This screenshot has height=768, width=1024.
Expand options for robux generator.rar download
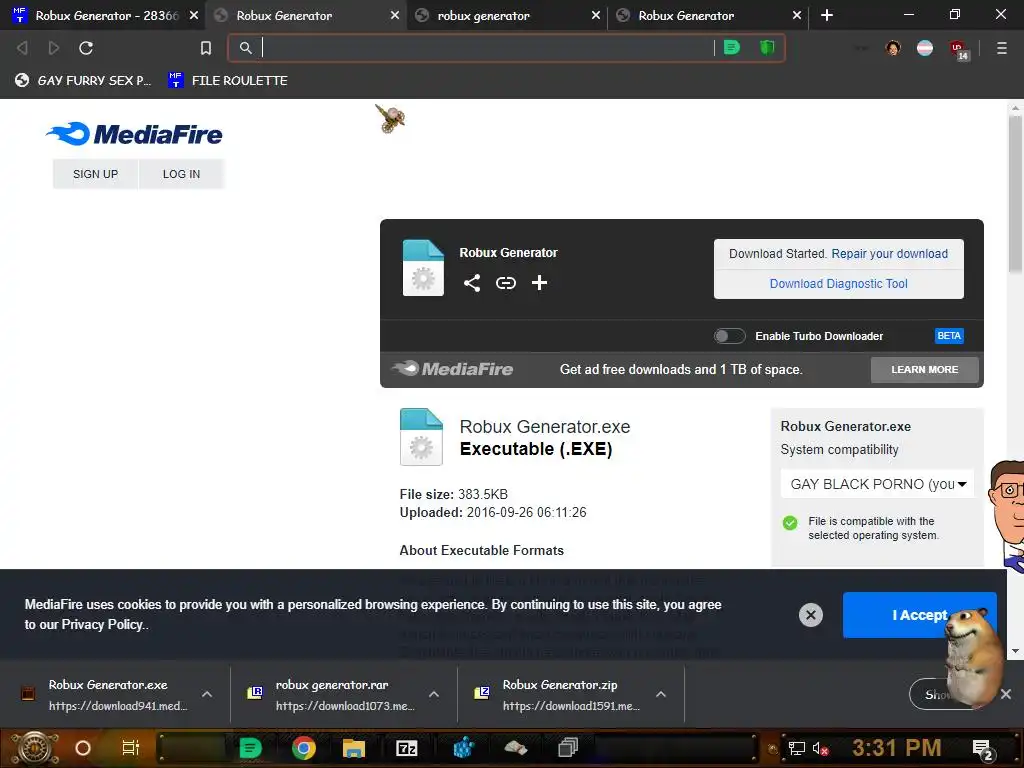[434, 694]
